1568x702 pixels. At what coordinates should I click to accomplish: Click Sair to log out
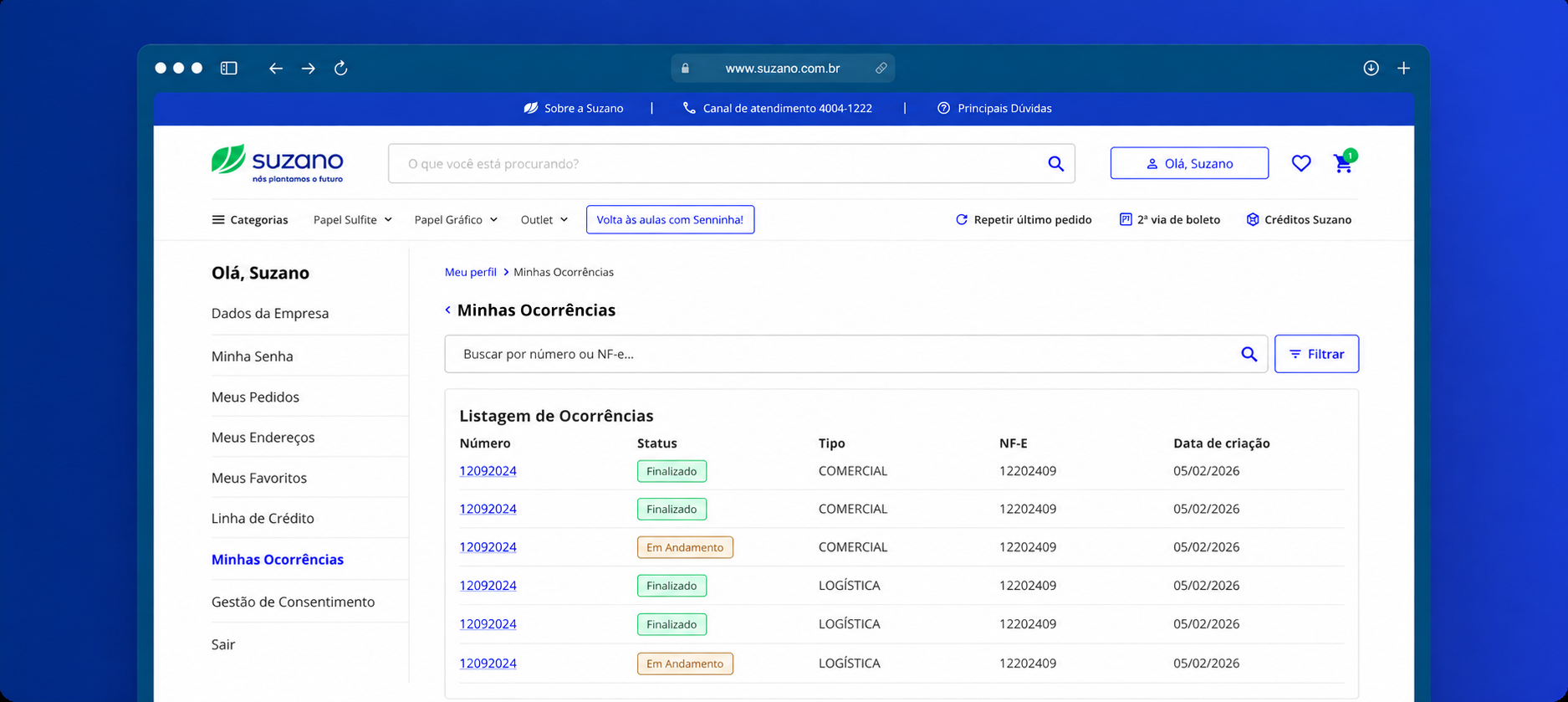coord(223,644)
